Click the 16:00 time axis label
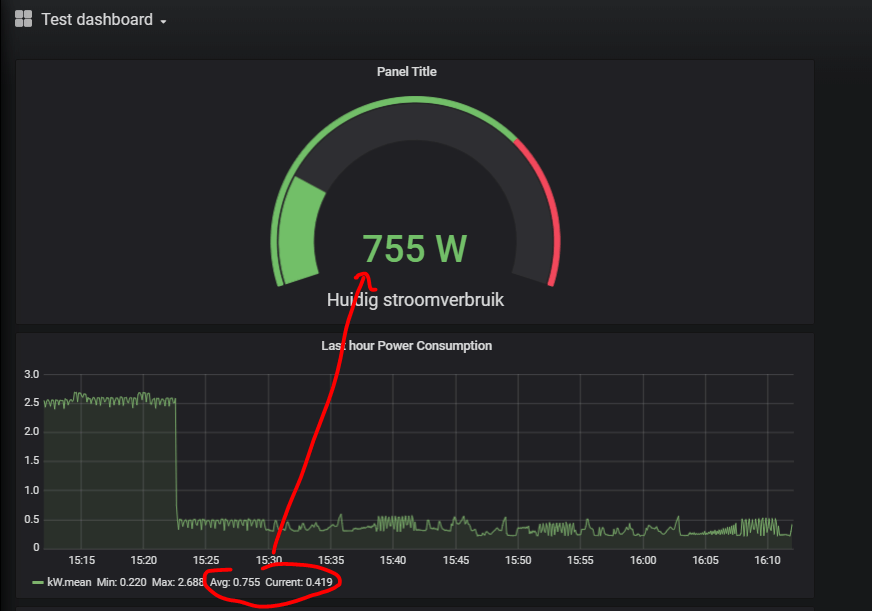Image resolution: width=872 pixels, height=611 pixels. click(x=643, y=560)
